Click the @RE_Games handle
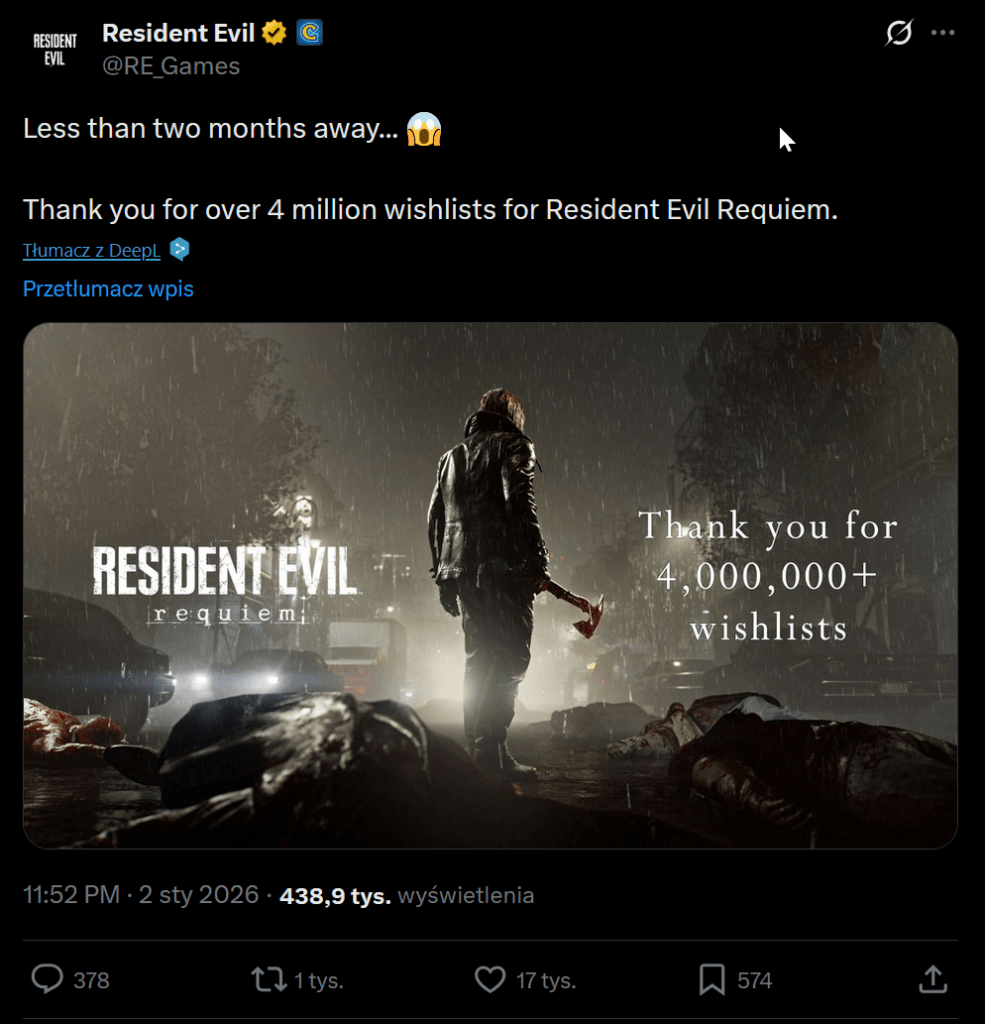The height and width of the screenshot is (1024, 985). point(171,66)
